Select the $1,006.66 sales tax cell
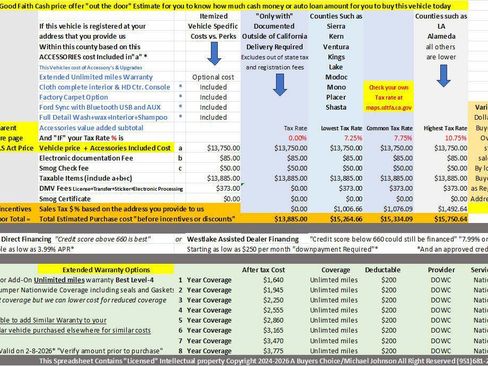This screenshot has width=488, height=366. [348, 209]
